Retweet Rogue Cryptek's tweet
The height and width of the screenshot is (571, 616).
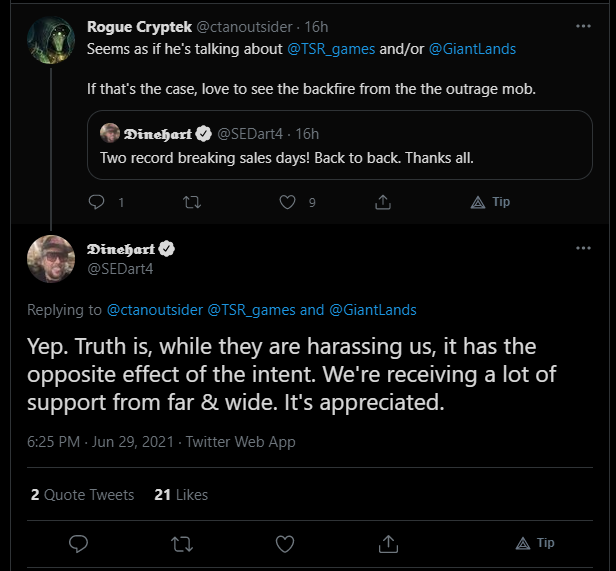(192, 202)
